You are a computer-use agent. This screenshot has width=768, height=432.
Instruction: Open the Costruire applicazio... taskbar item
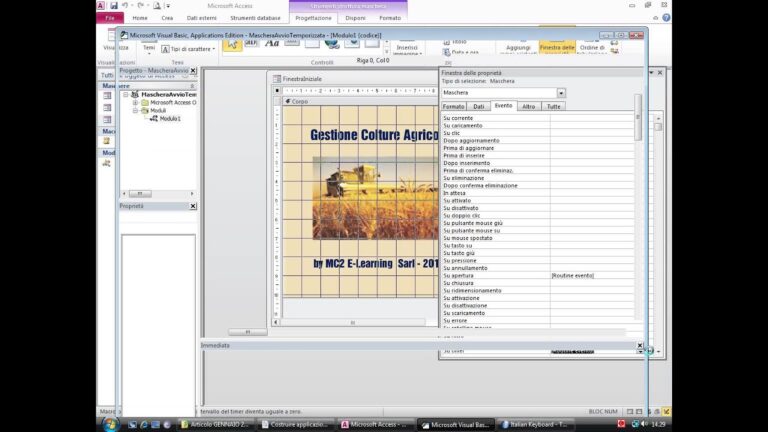click(x=295, y=425)
